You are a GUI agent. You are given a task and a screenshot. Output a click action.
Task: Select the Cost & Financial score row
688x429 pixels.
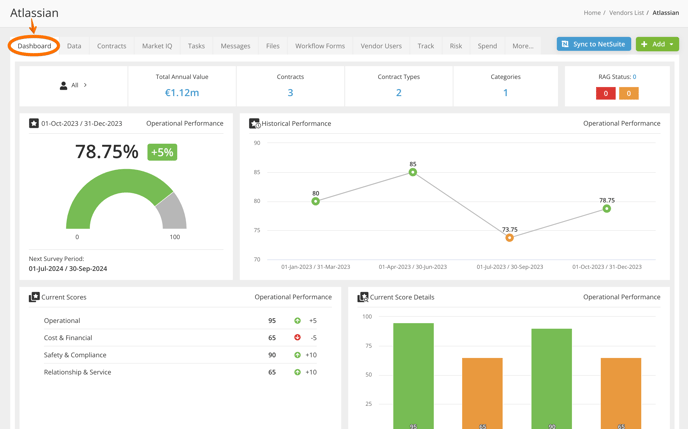tap(180, 338)
